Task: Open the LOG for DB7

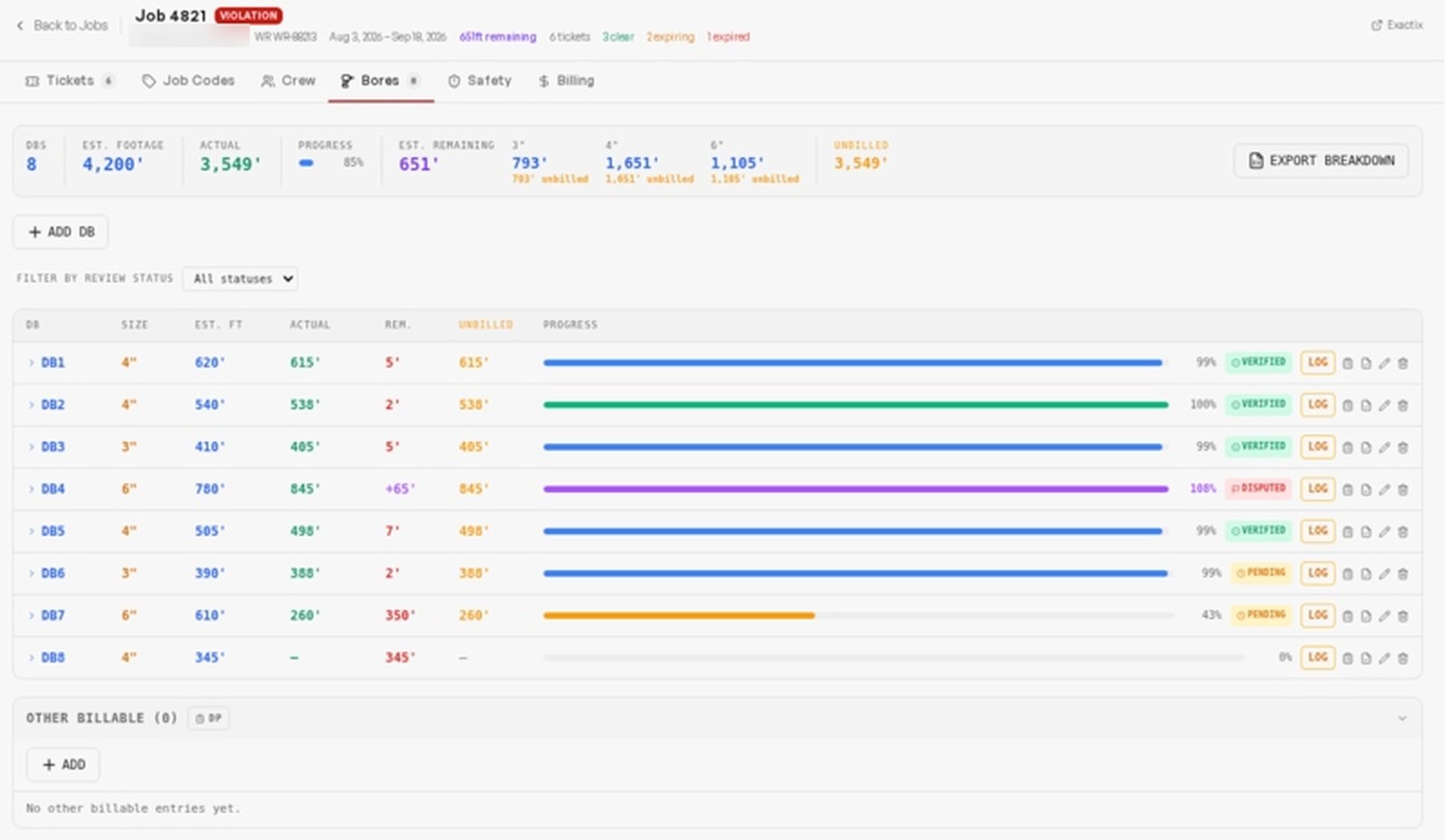Action: pyautogui.click(x=1317, y=616)
